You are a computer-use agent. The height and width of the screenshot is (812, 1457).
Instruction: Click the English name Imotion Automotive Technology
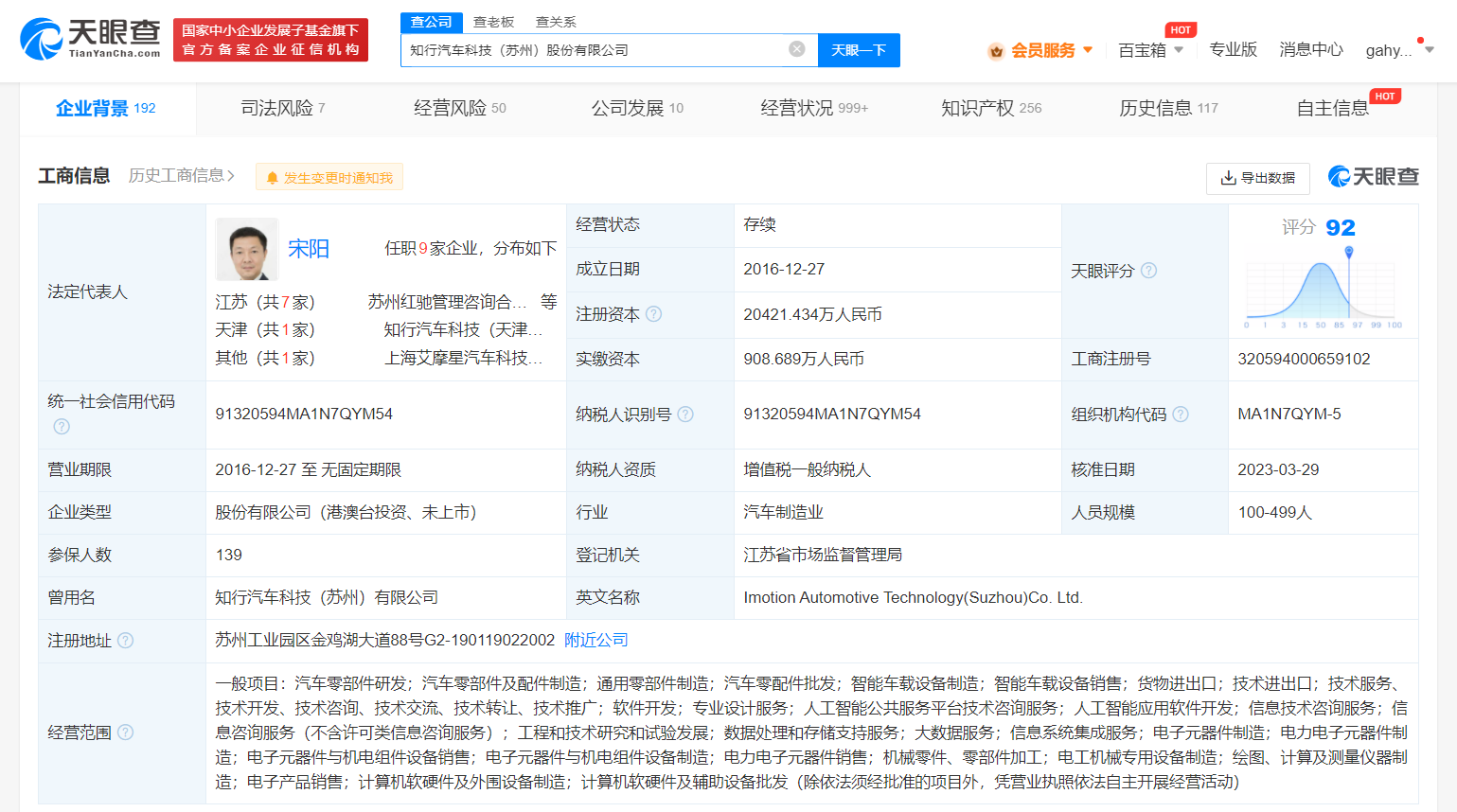(913, 598)
